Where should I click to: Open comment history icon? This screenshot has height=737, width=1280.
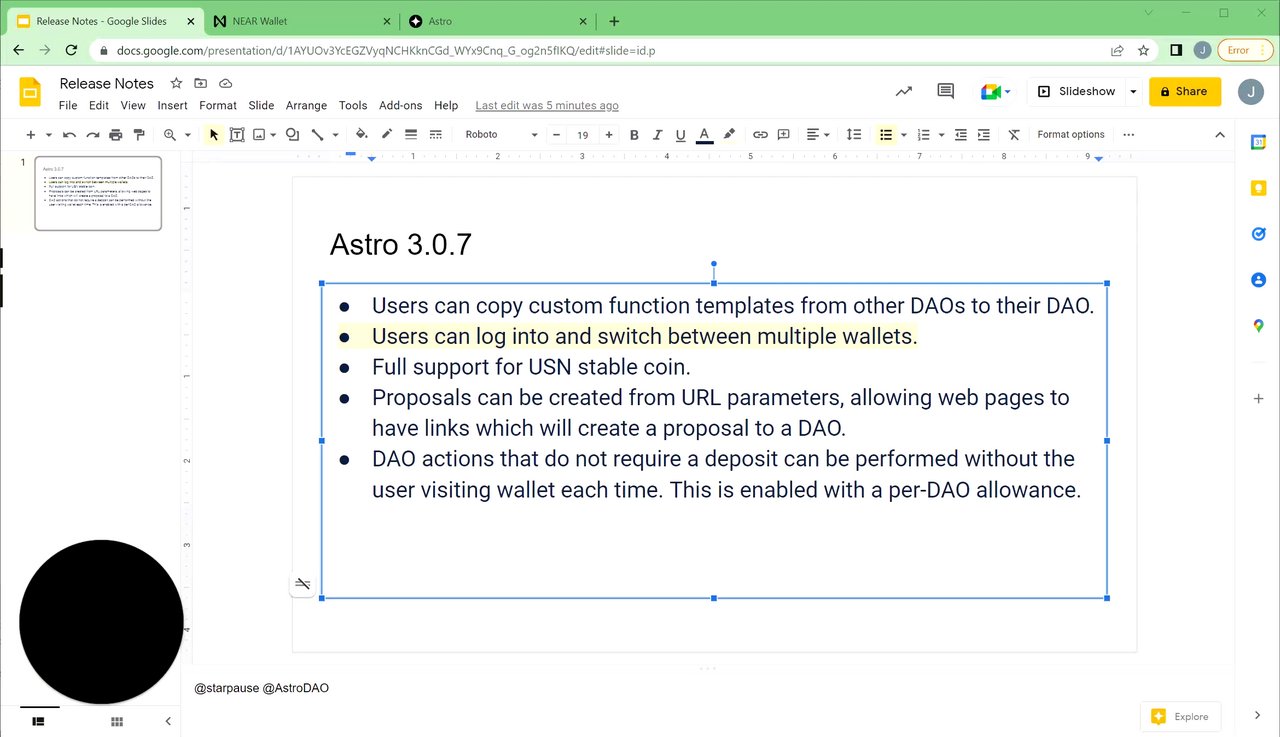(x=945, y=91)
